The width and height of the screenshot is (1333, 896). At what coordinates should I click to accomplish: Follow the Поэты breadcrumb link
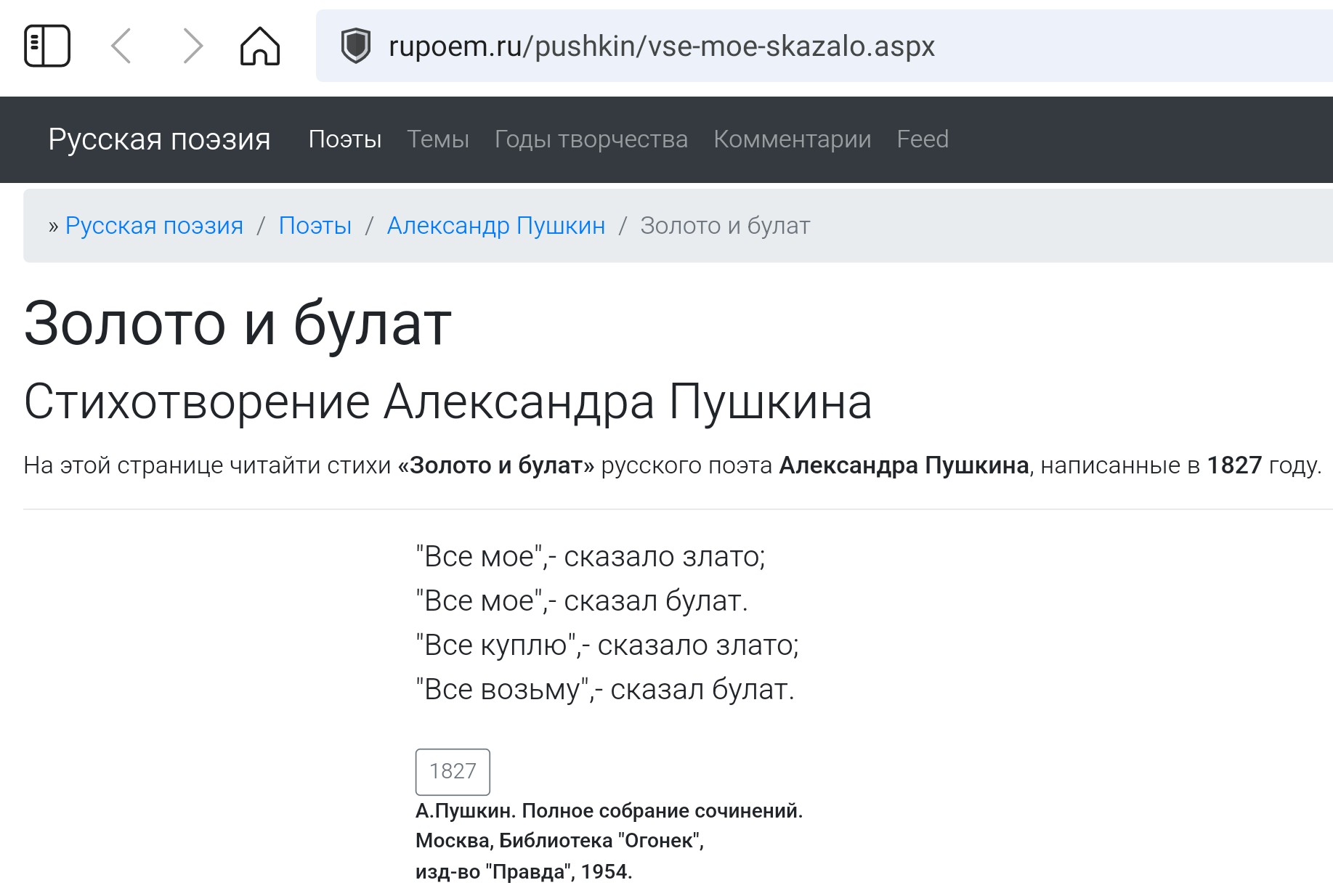coord(315,226)
